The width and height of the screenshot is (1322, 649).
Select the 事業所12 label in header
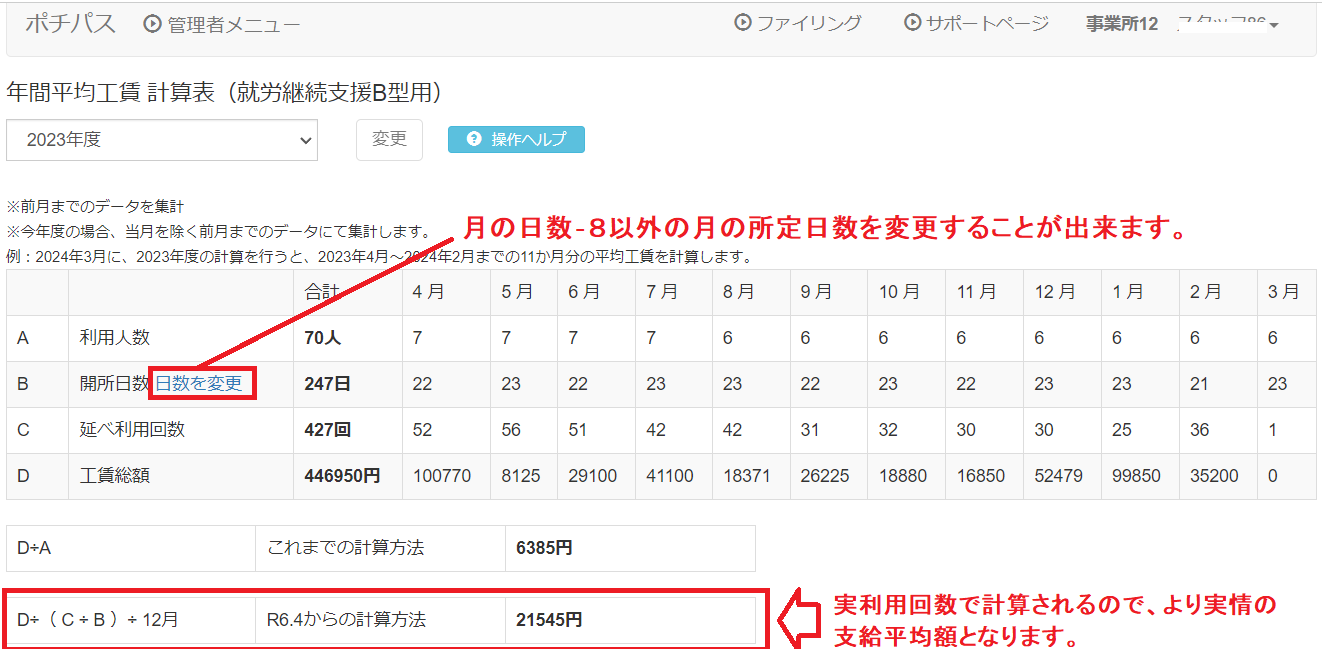click(x=1121, y=24)
